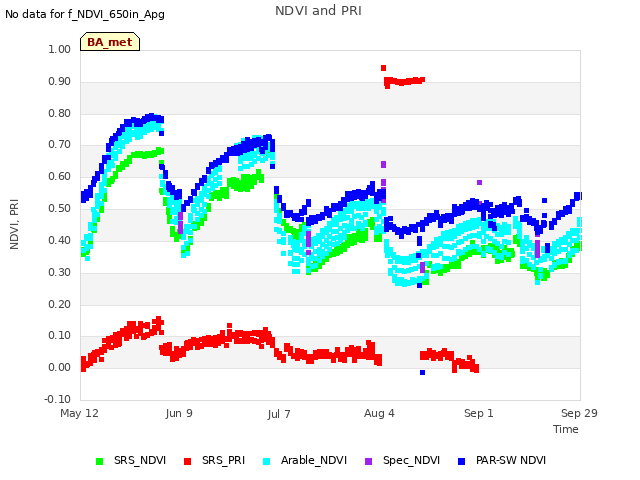Click the 0.20 y-axis tick label
The image size is (640, 480).
click(60, 304)
